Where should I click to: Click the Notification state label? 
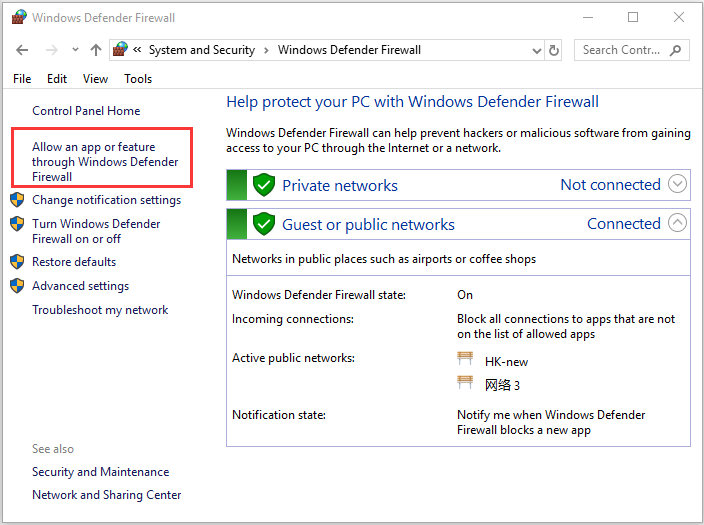click(x=279, y=415)
